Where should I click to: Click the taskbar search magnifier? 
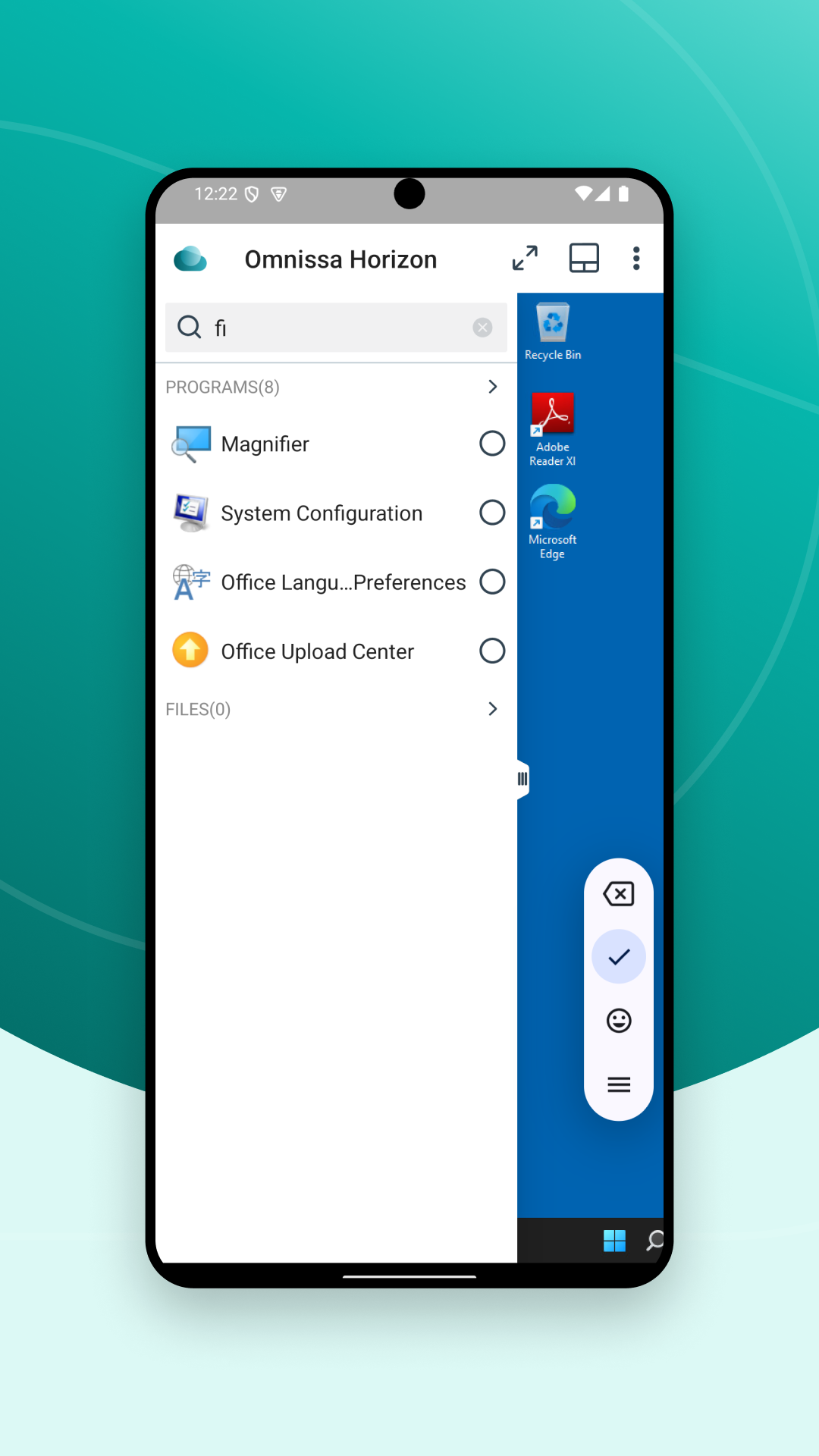[x=654, y=1241]
